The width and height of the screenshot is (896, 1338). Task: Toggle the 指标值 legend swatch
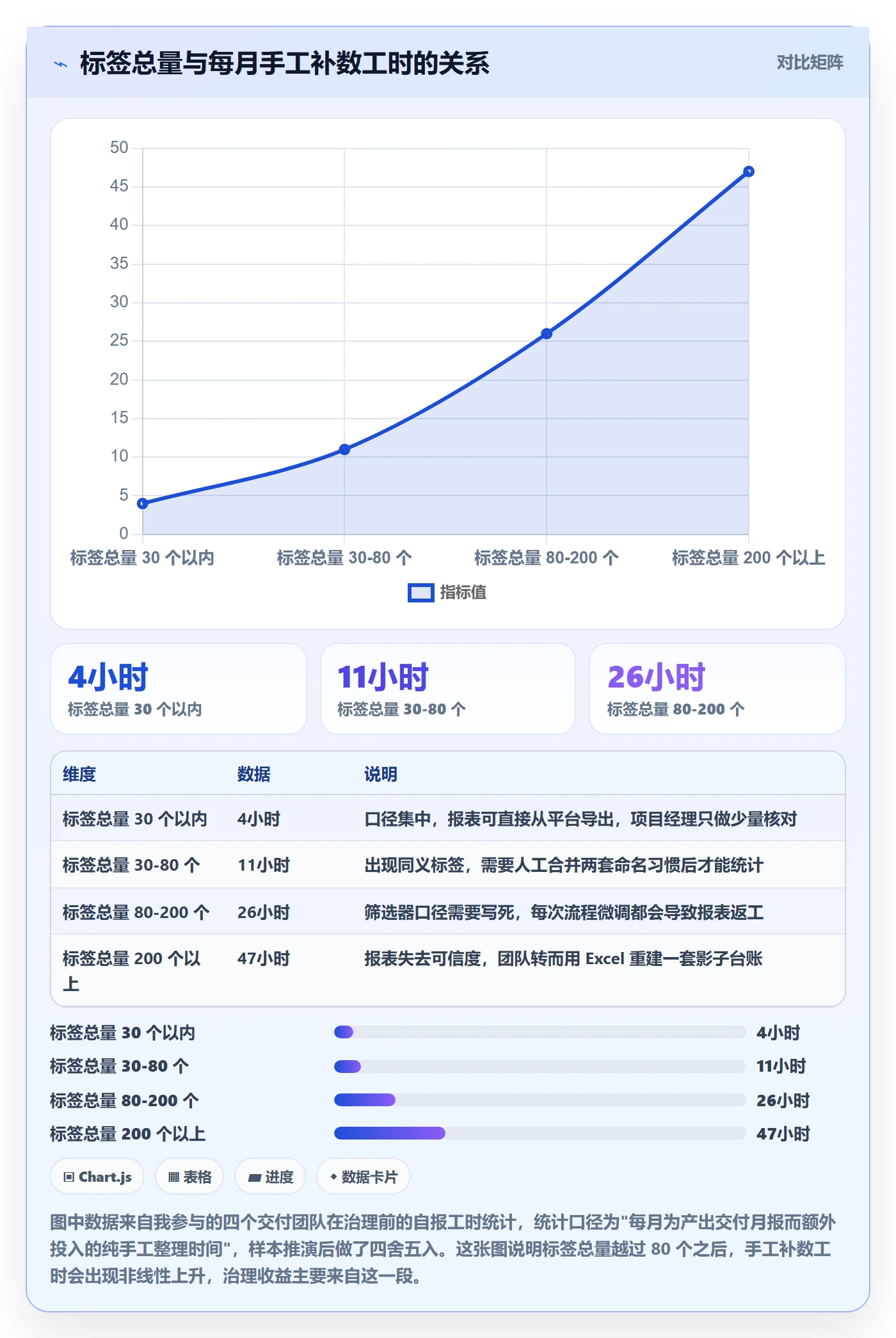click(x=420, y=593)
